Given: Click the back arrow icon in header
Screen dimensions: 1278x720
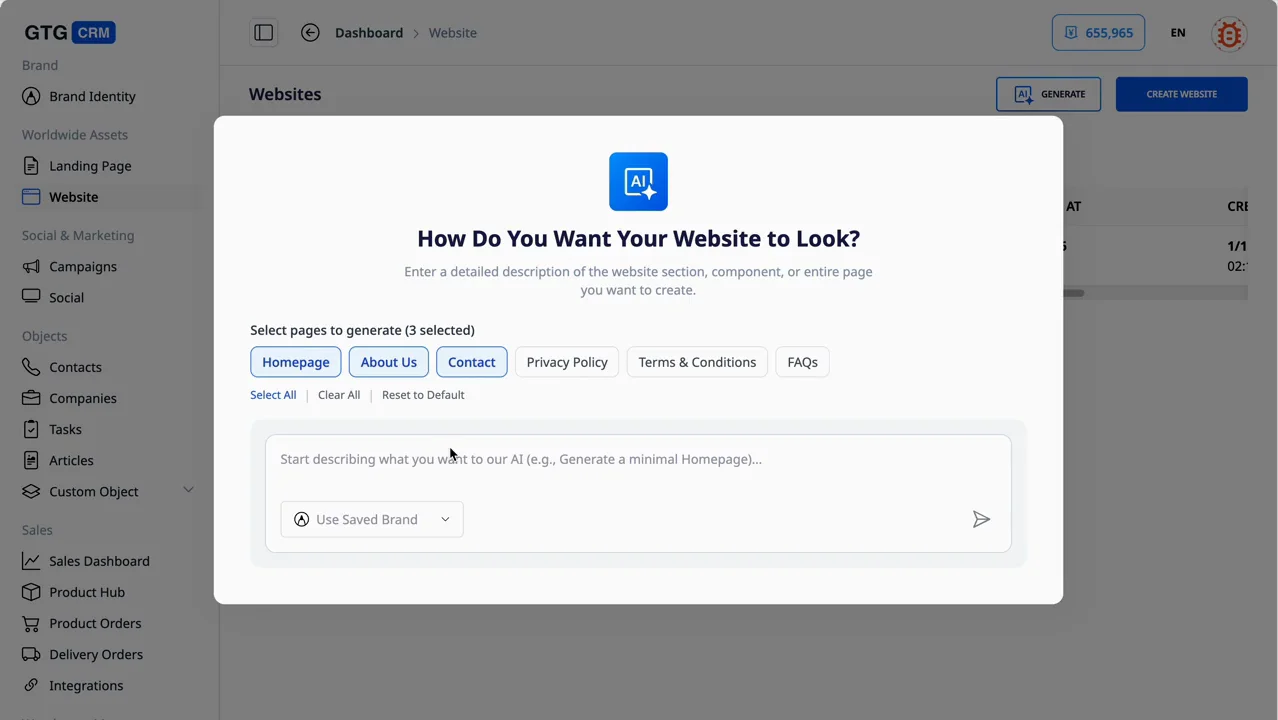Looking at the screenshot, I should point(310,33).
